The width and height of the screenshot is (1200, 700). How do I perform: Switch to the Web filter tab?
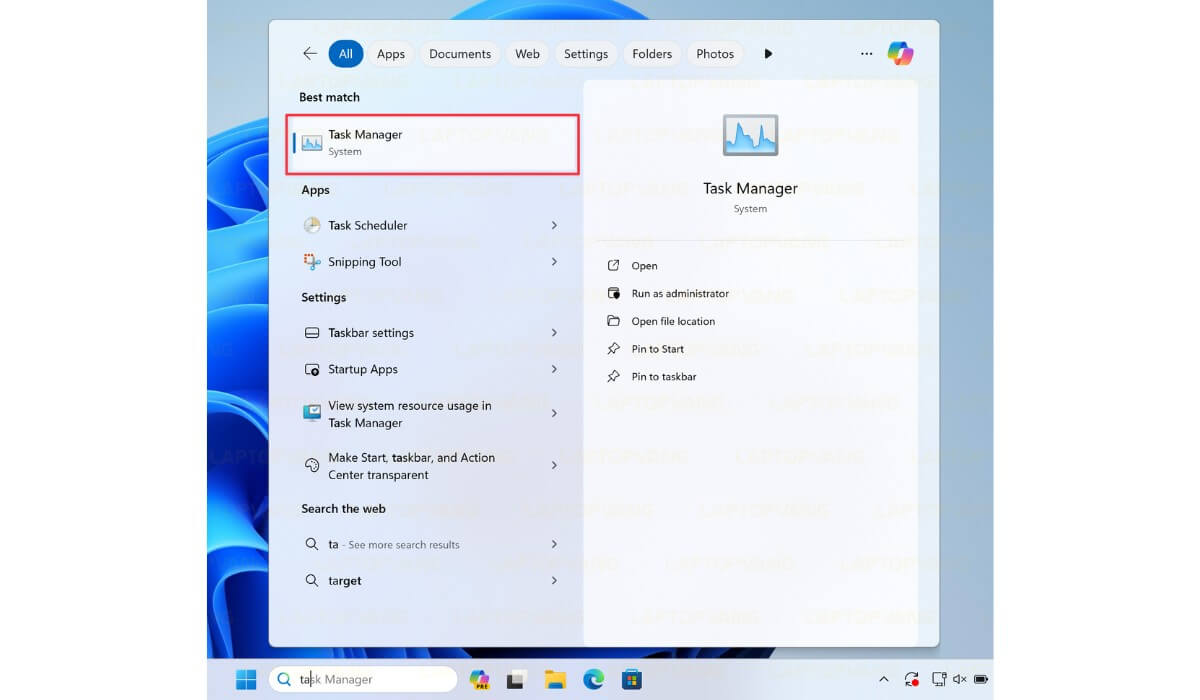coord(528,54)
